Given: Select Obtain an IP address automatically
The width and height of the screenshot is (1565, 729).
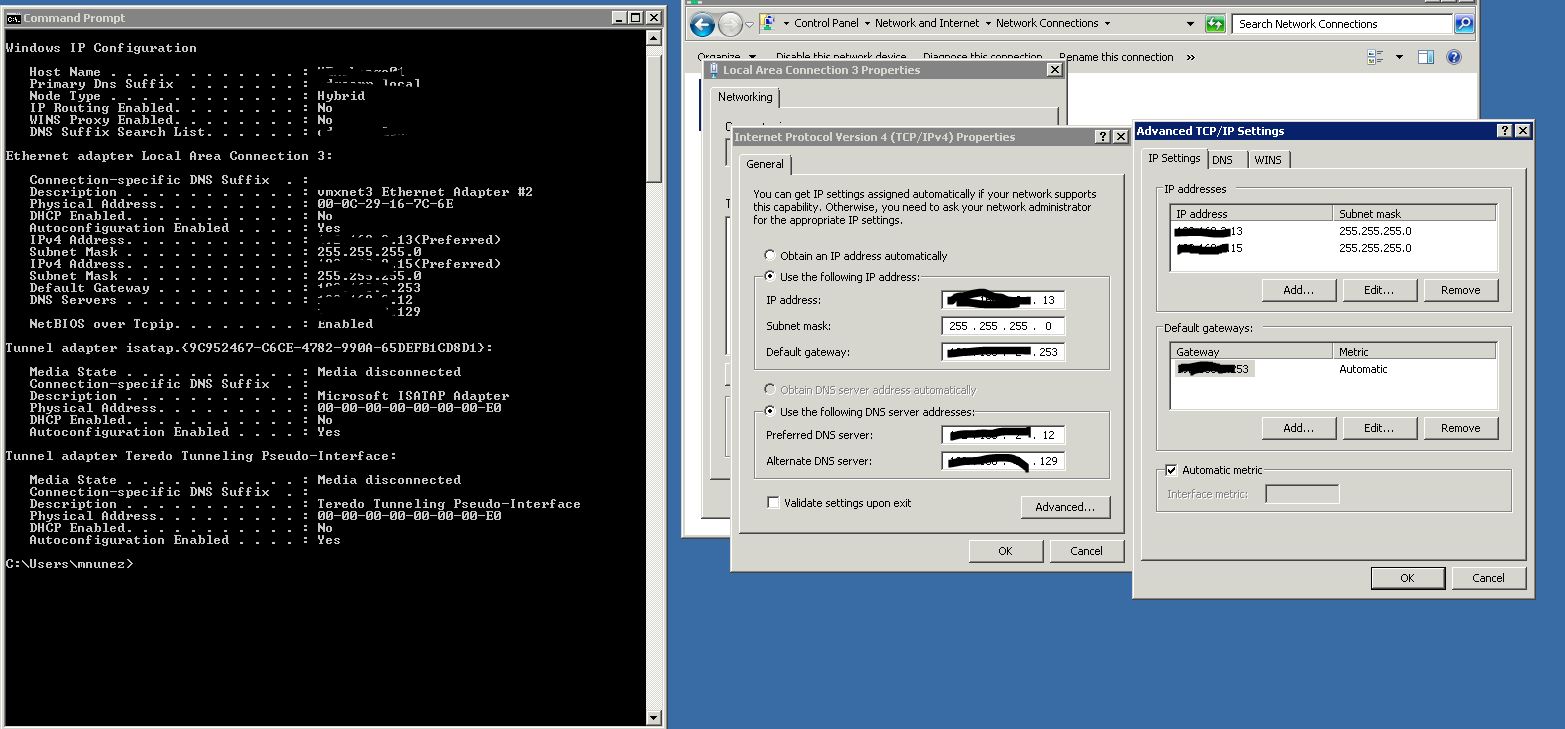Looking at the screenshot, I should click(x=770, y=256).
